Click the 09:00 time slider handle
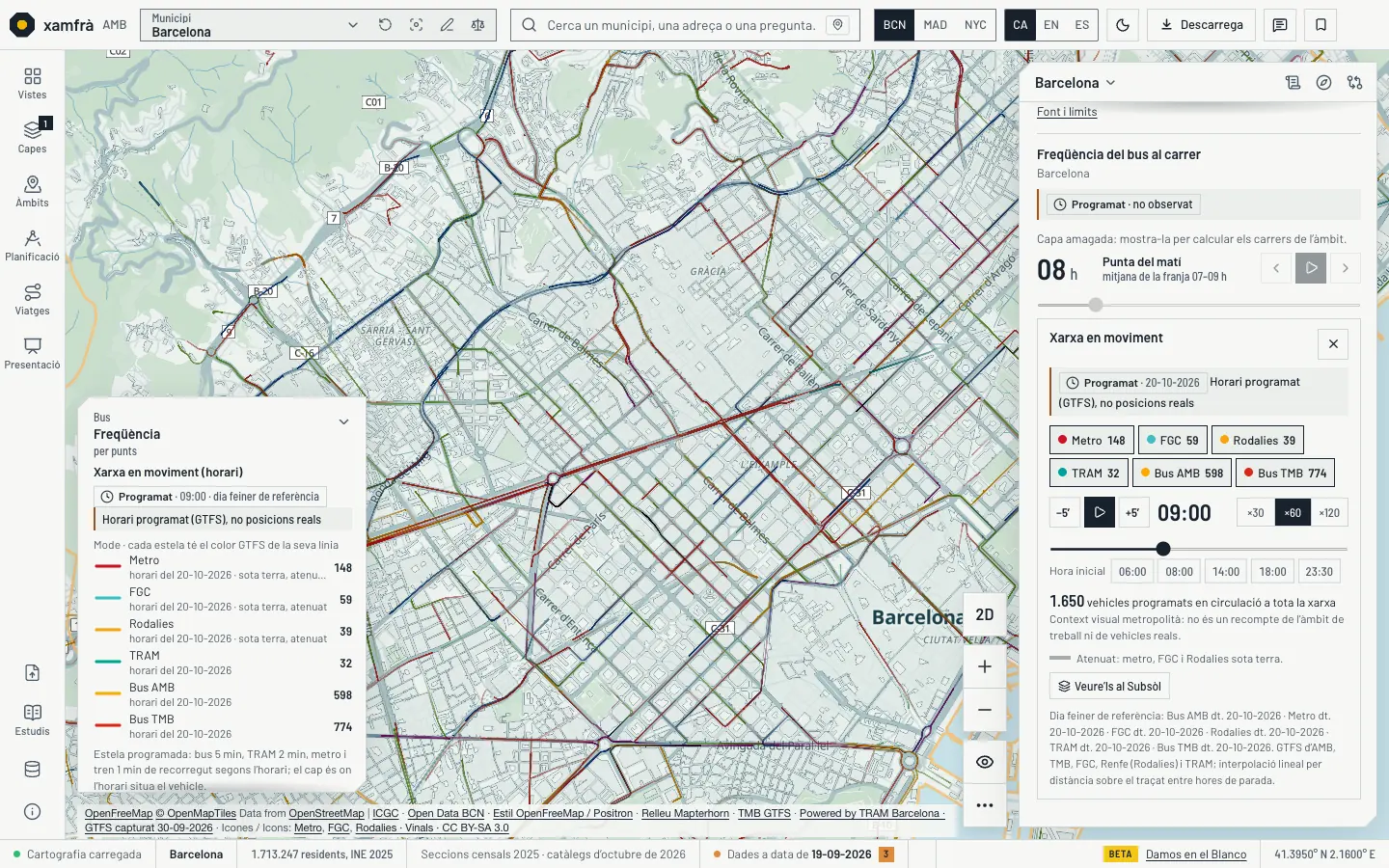 point(1163,549)
